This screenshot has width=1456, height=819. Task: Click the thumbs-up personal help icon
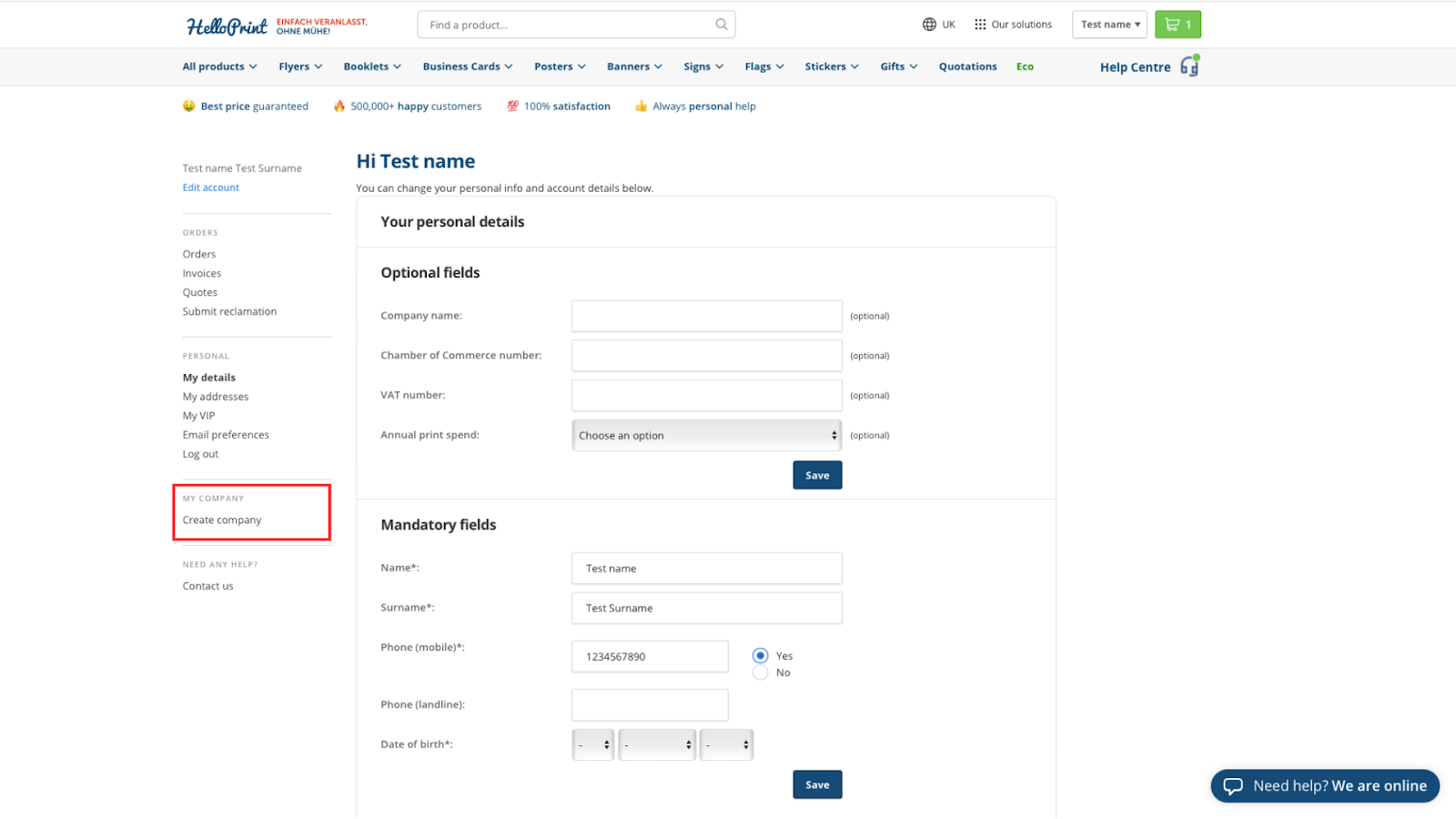coord(642,106)
